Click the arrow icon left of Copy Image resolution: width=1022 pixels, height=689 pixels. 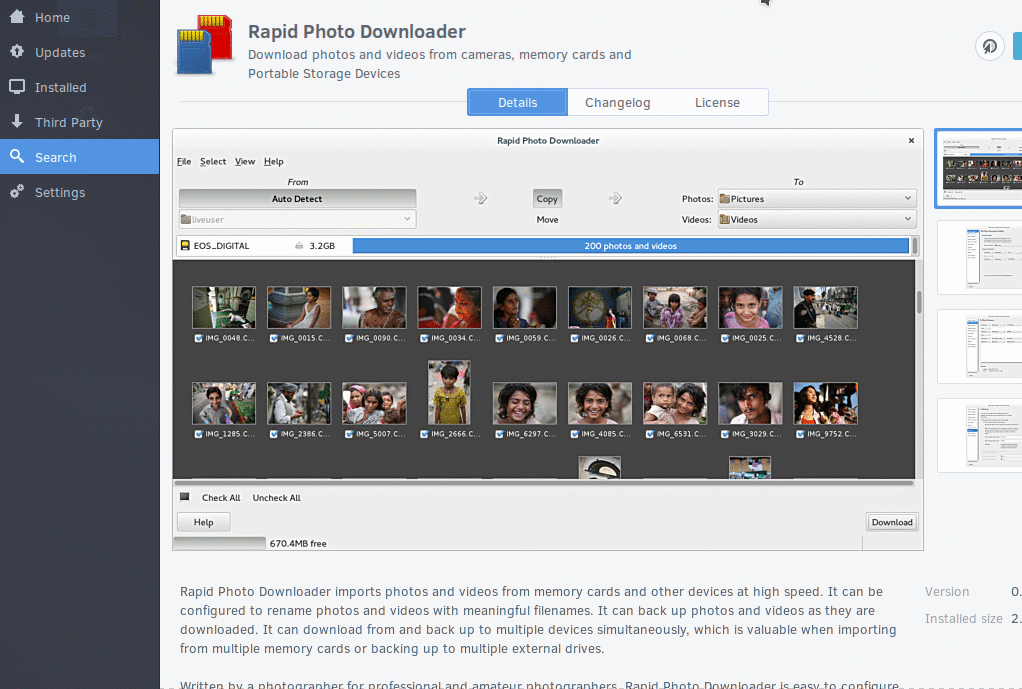480,198
